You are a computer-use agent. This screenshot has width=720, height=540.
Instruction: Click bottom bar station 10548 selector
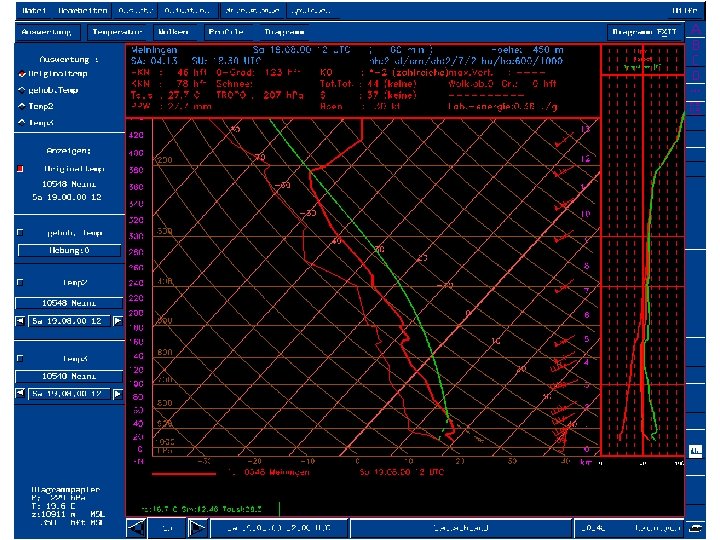click(629, 528)
